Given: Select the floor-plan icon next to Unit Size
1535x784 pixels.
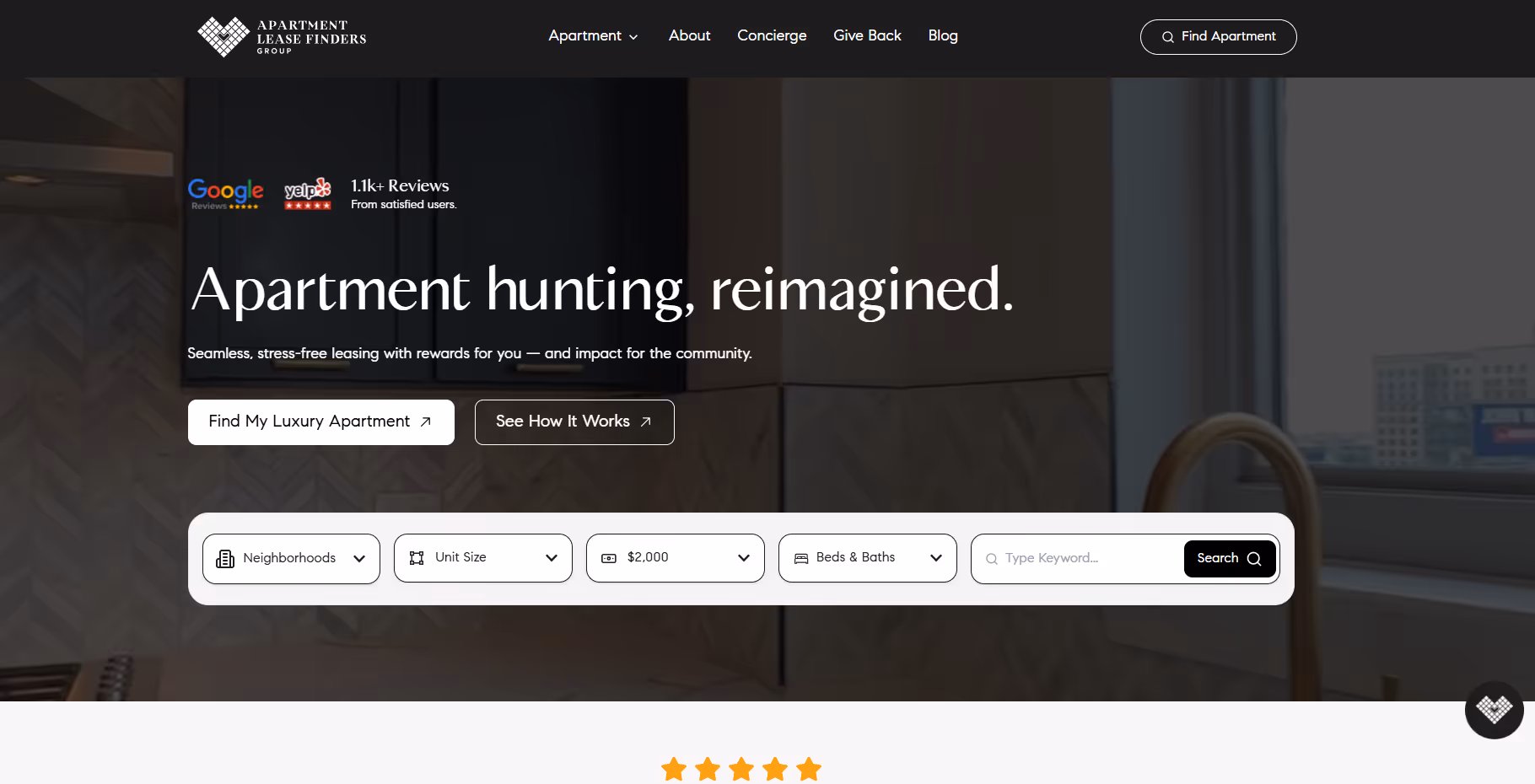Looking at the screenshot, I should pos(417,558).
